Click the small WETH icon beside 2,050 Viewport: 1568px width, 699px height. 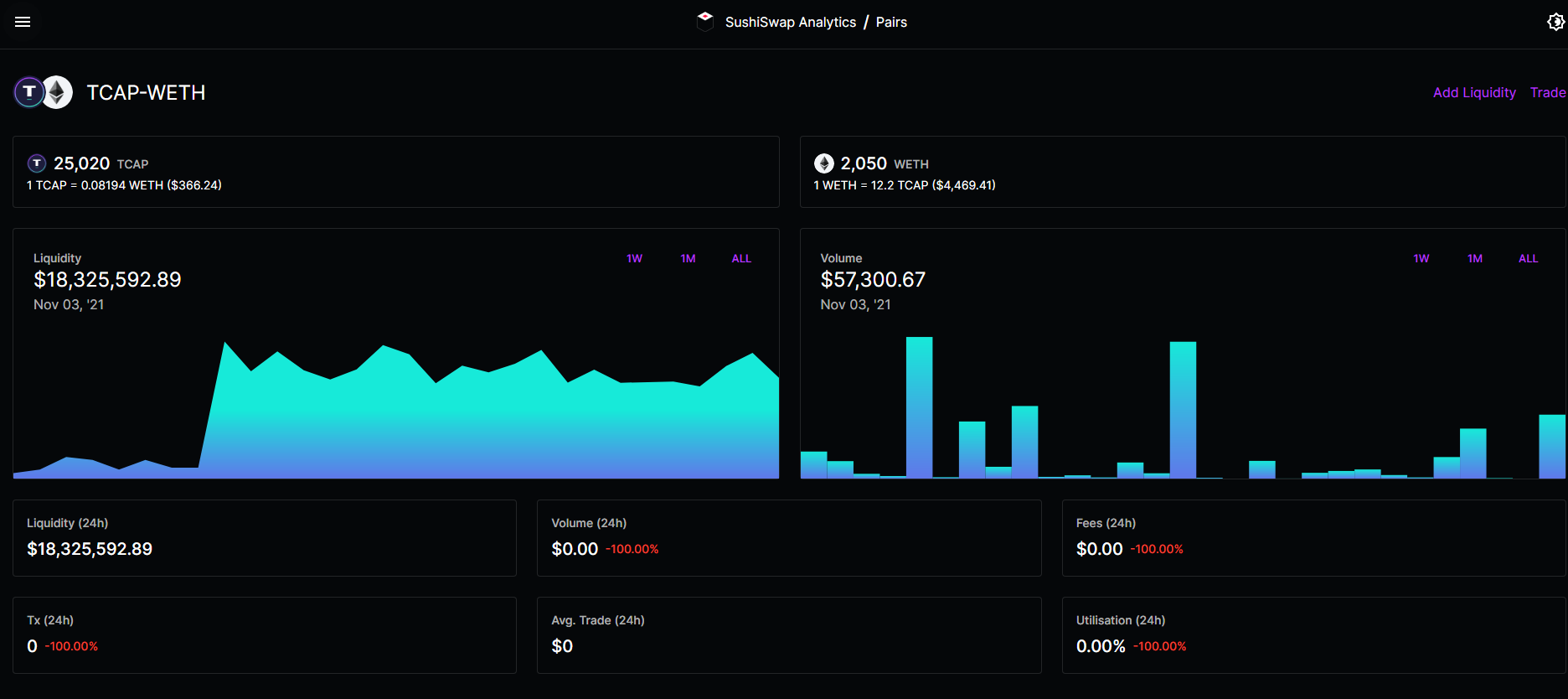(x=824, y=163)
